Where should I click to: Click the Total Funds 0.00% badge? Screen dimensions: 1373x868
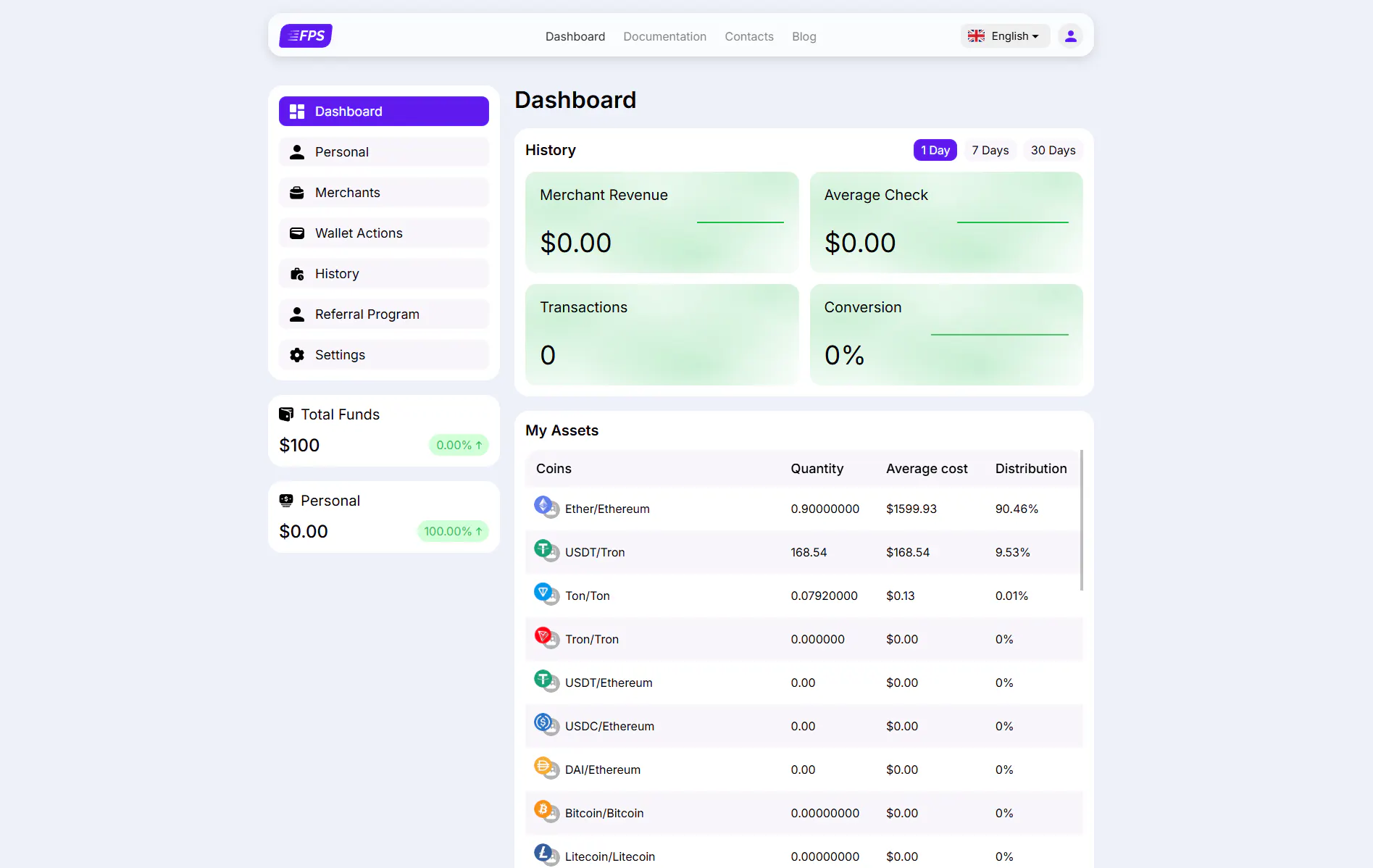pyautogui.click(x=459, y=445)
